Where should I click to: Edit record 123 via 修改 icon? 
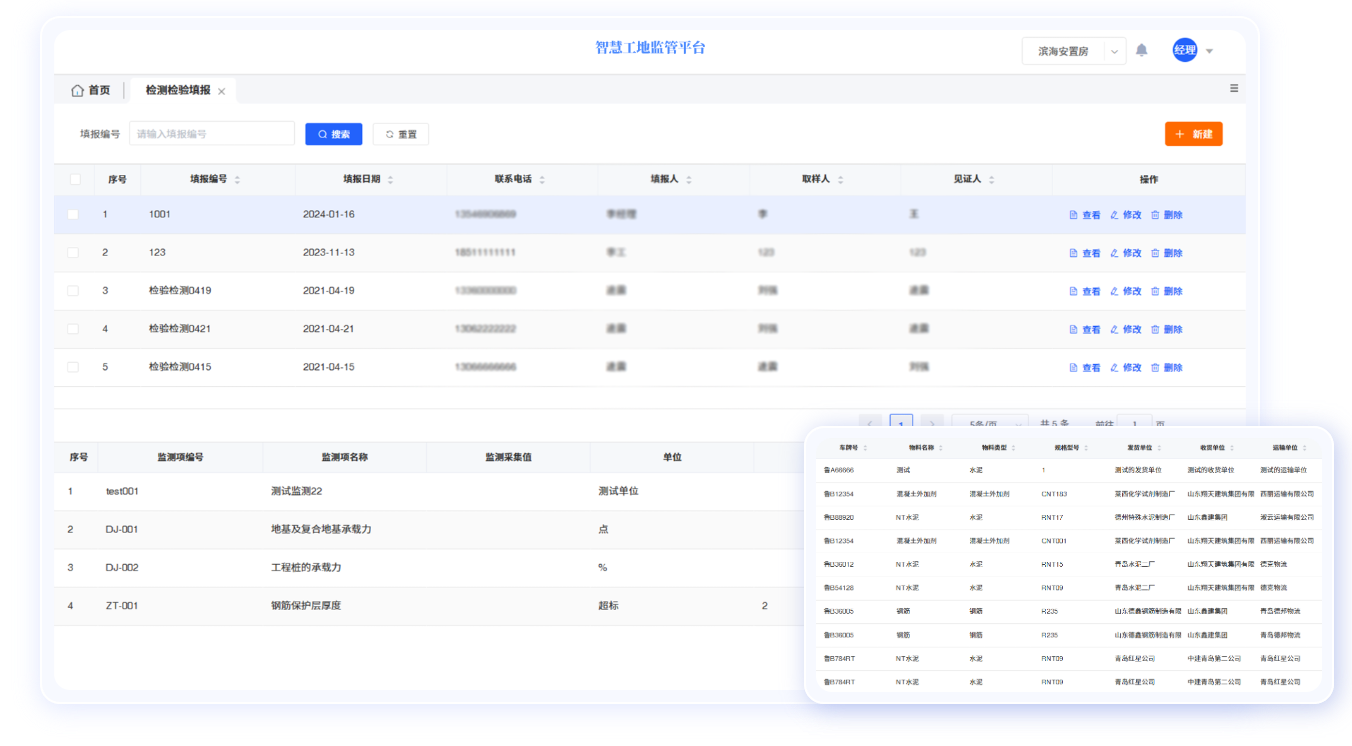(1114, 253)
